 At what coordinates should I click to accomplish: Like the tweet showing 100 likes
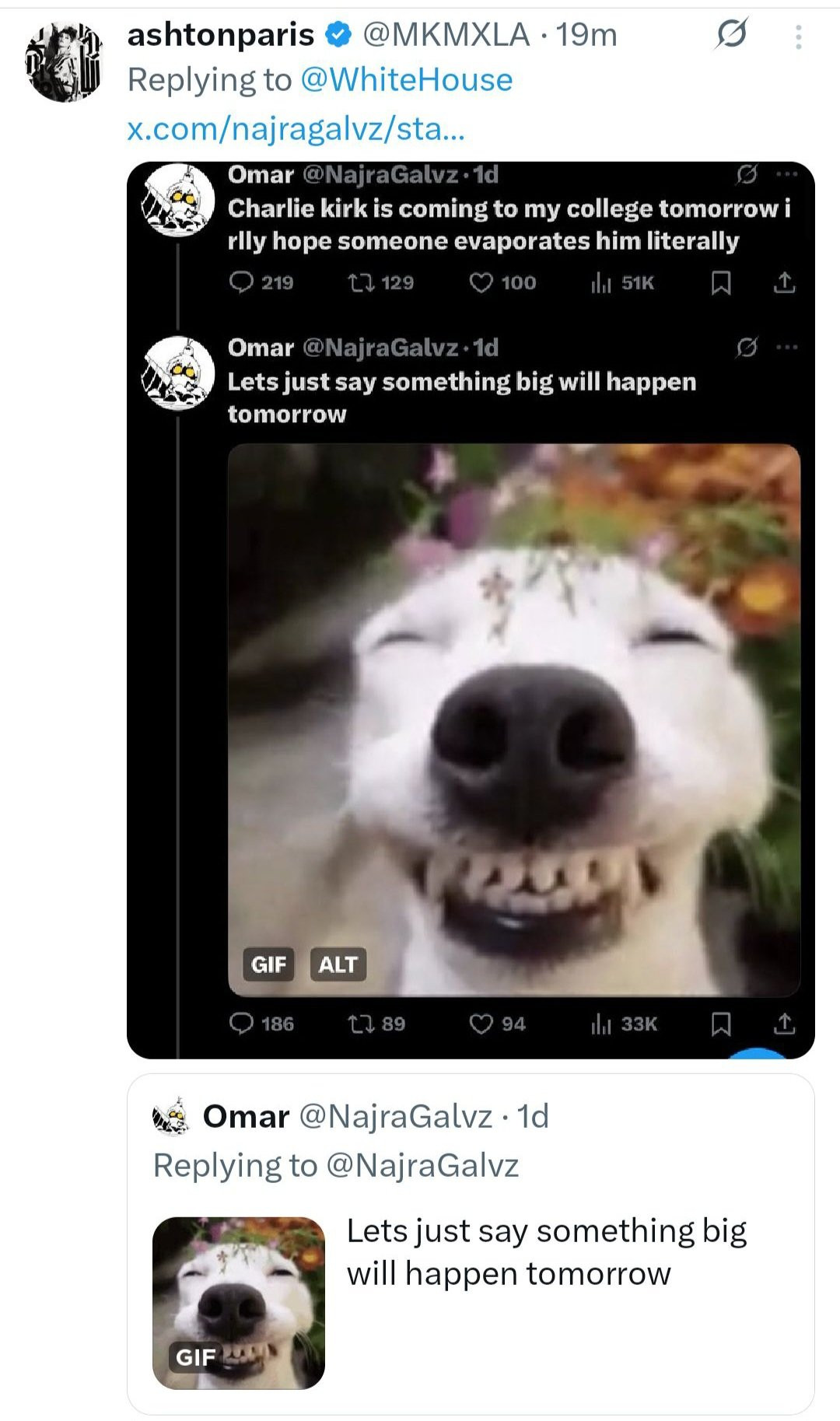click(x=481, y=282)
